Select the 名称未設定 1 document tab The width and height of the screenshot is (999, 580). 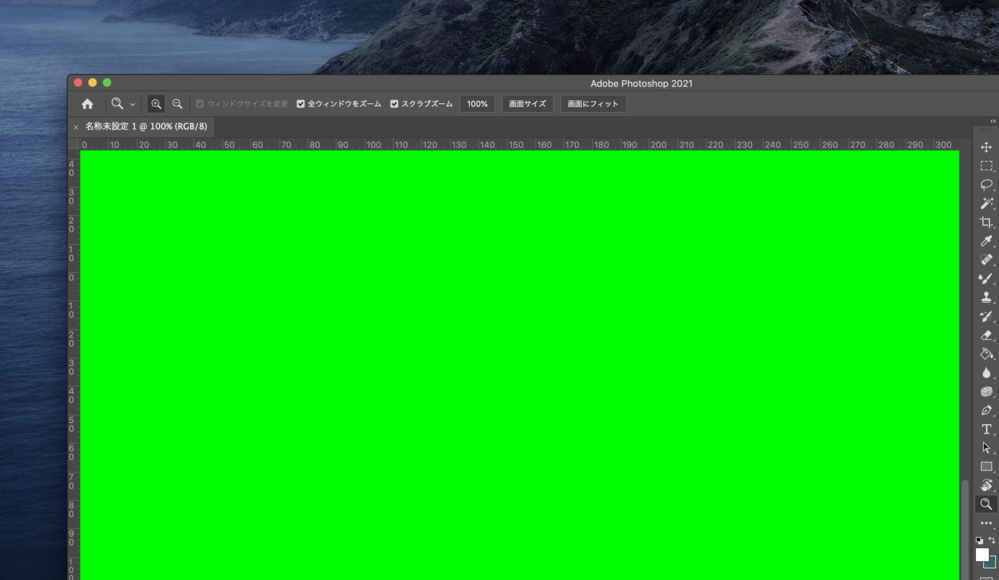(x=145, y=127)
